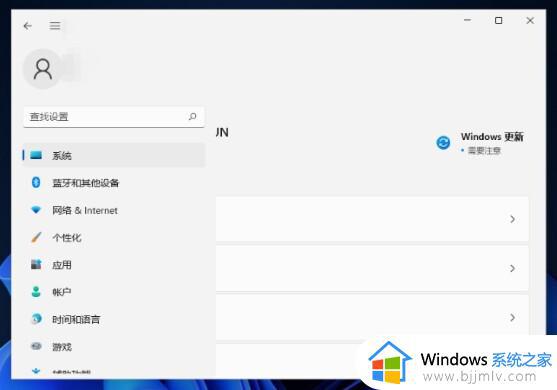This screenshot has width=557, height=390.
Task: Close the Settings window
Action: point(530,21)
